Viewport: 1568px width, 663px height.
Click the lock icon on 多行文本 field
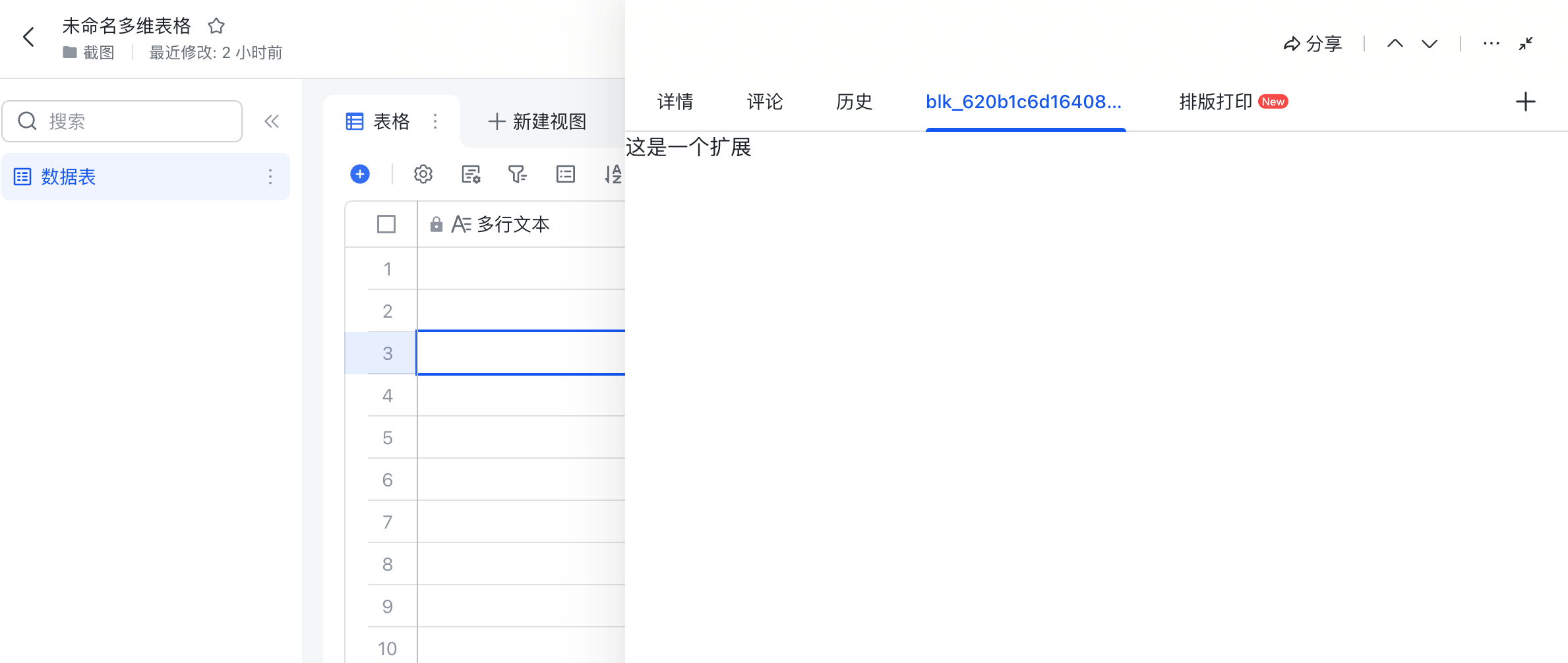click(x=436, y=224)
